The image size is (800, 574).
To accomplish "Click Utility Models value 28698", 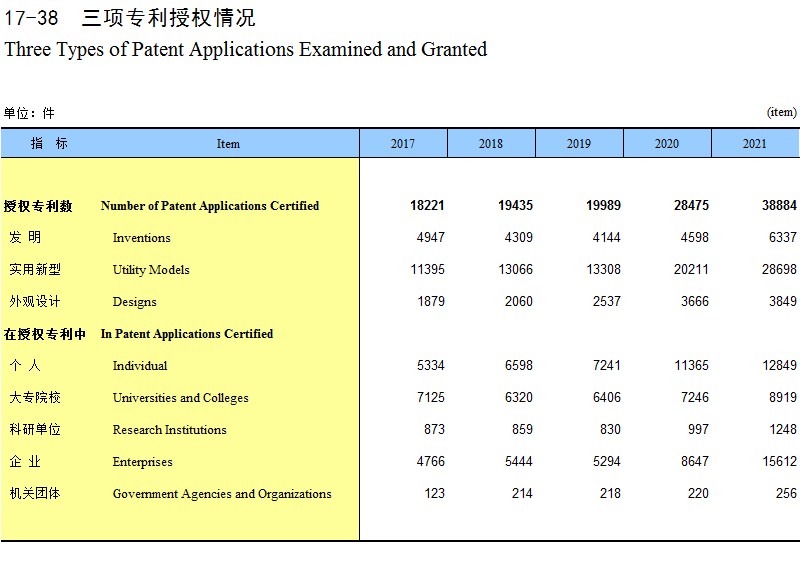I will (780, 270).
